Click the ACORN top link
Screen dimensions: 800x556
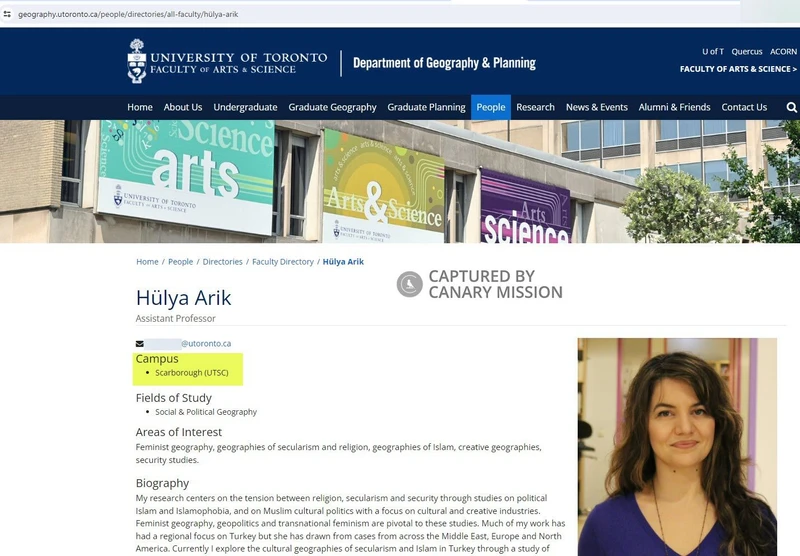[x=783, y=52]
